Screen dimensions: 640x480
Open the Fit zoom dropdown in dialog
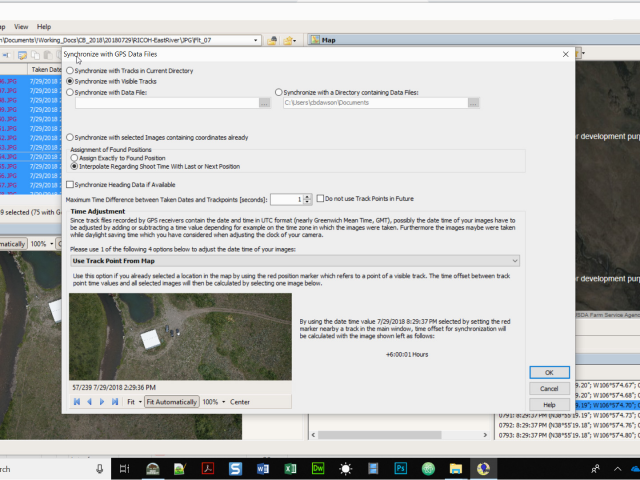coord(140,402)
